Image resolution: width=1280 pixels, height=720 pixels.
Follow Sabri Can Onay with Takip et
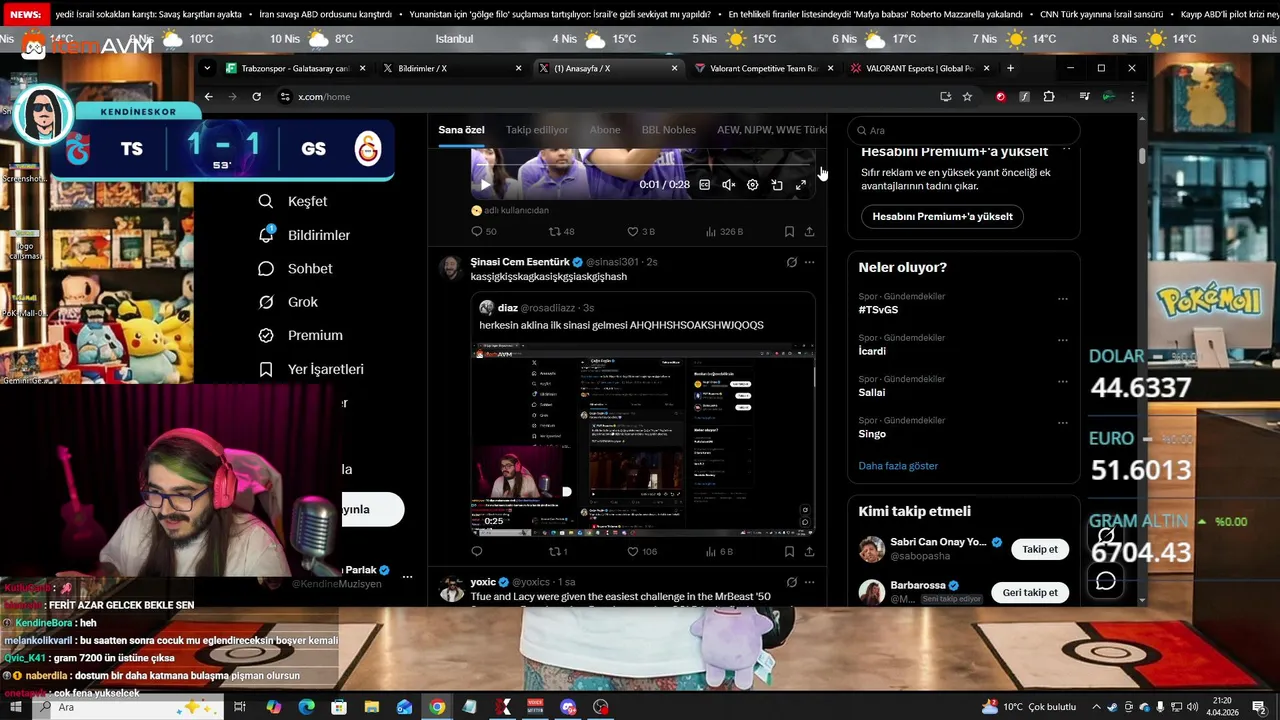tap(1040, 549)
